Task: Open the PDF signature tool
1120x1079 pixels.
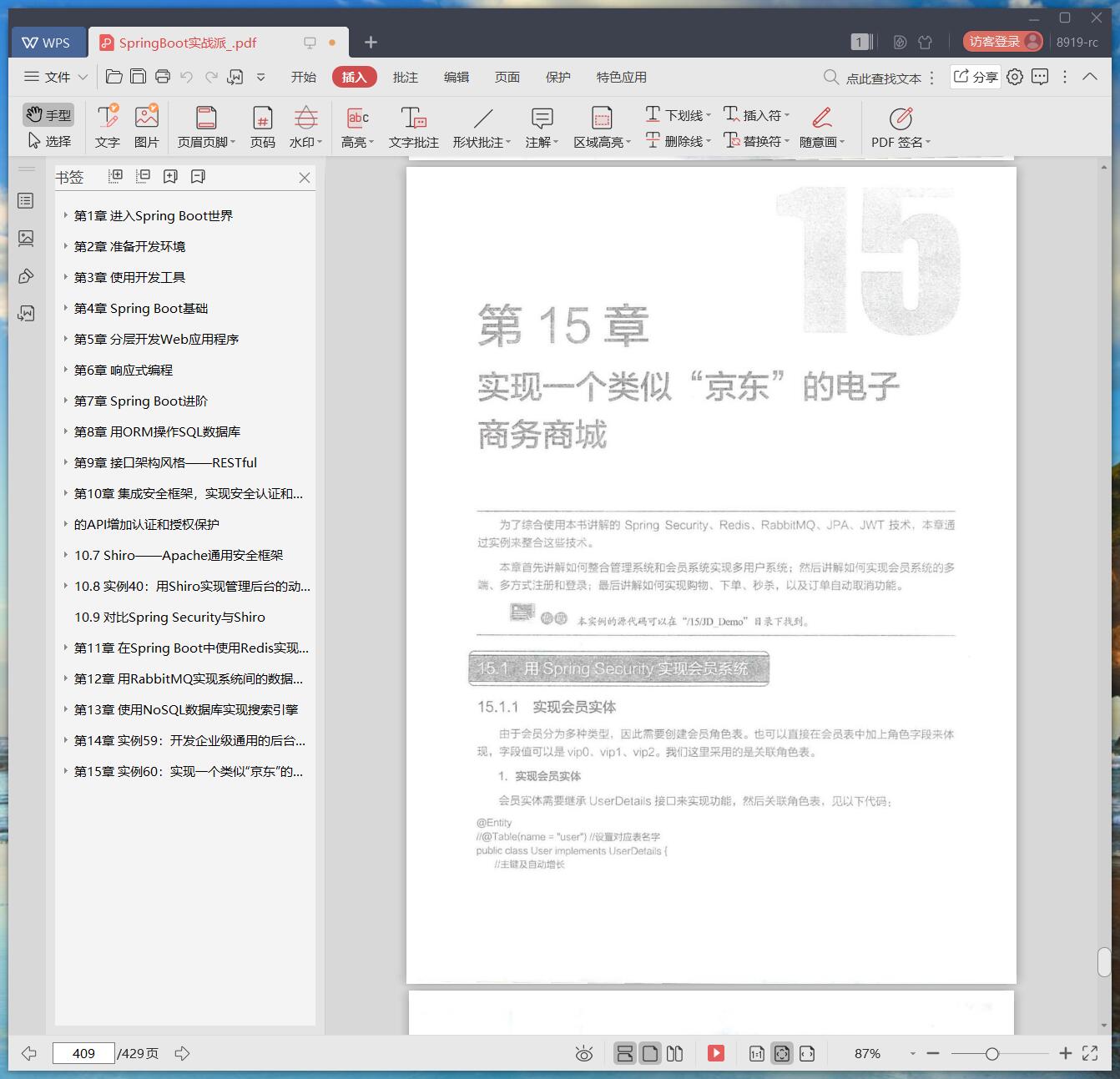Action: tap(901, 127)
